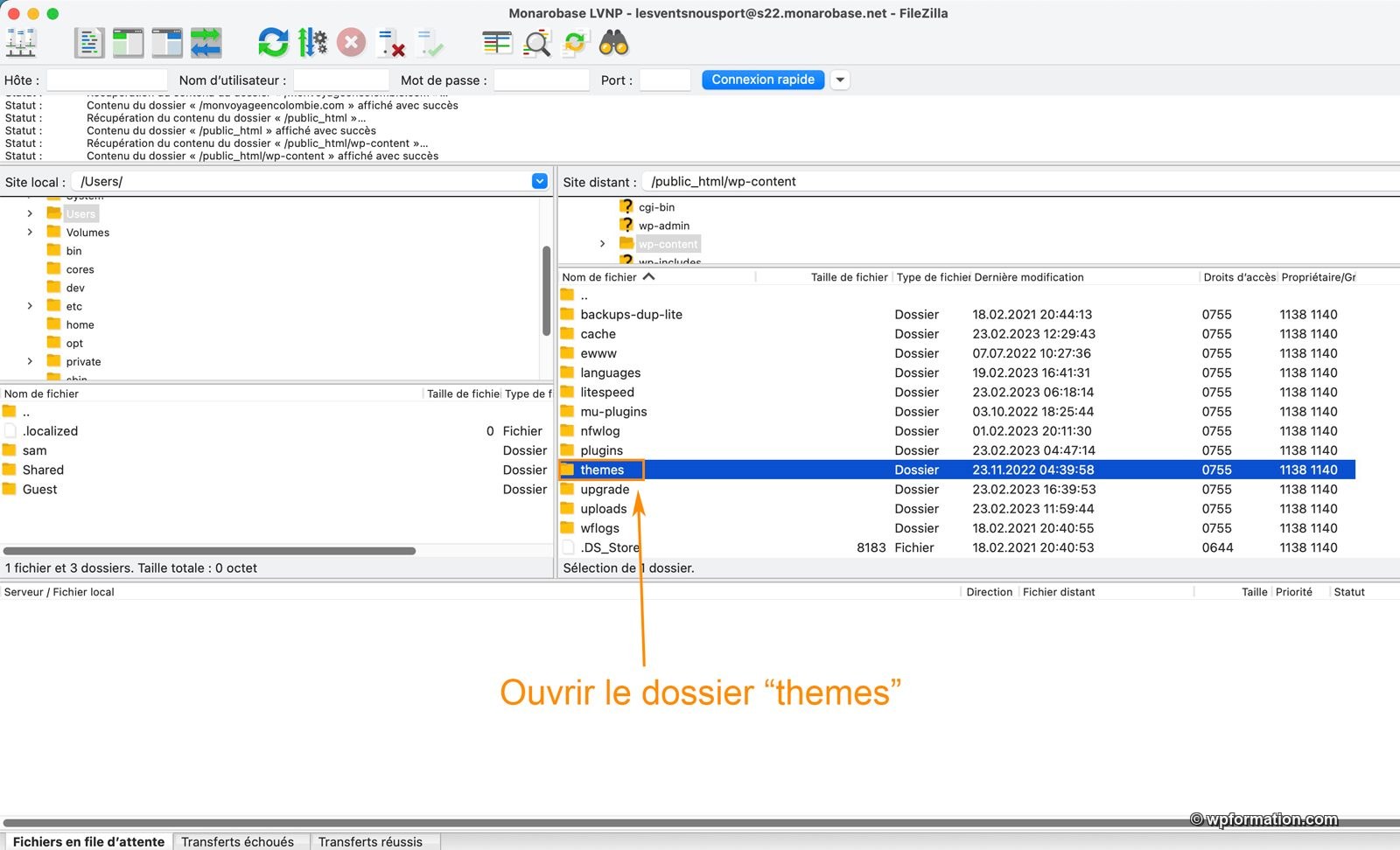
Task: Select the sam local folder
Action: [276, 450]
